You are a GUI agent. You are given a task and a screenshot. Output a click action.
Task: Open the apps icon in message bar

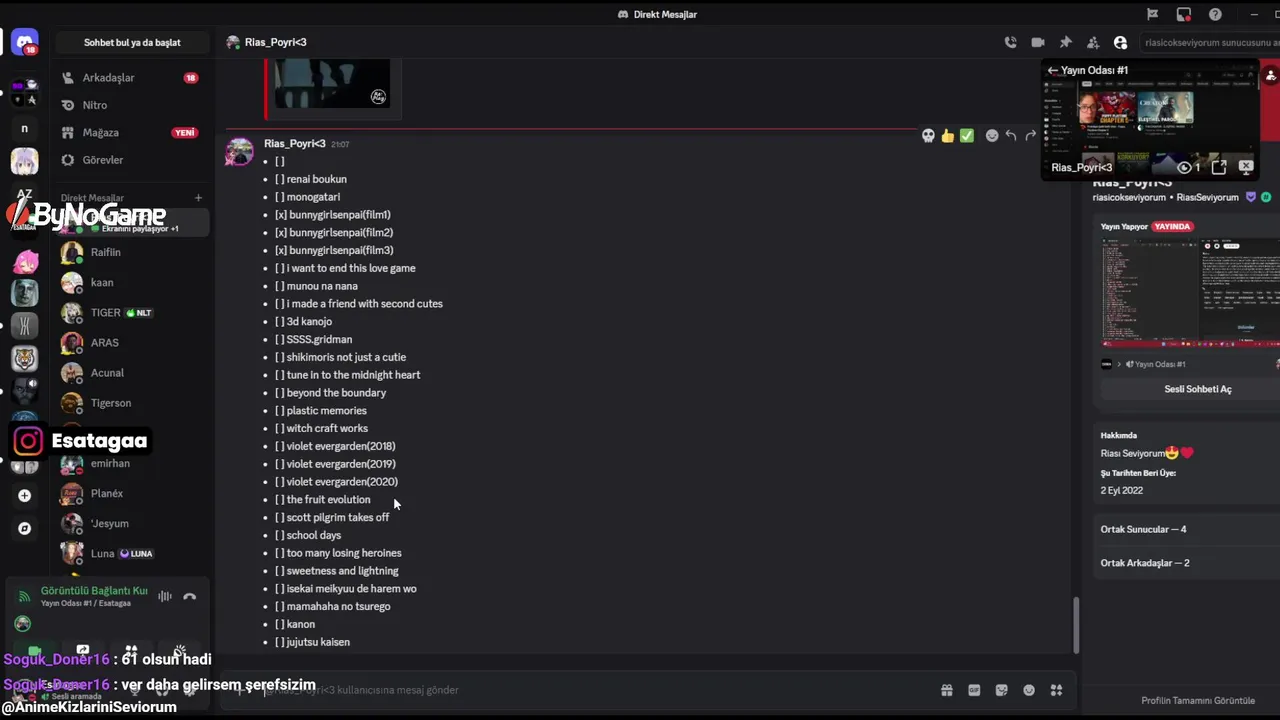point(1056,690)
